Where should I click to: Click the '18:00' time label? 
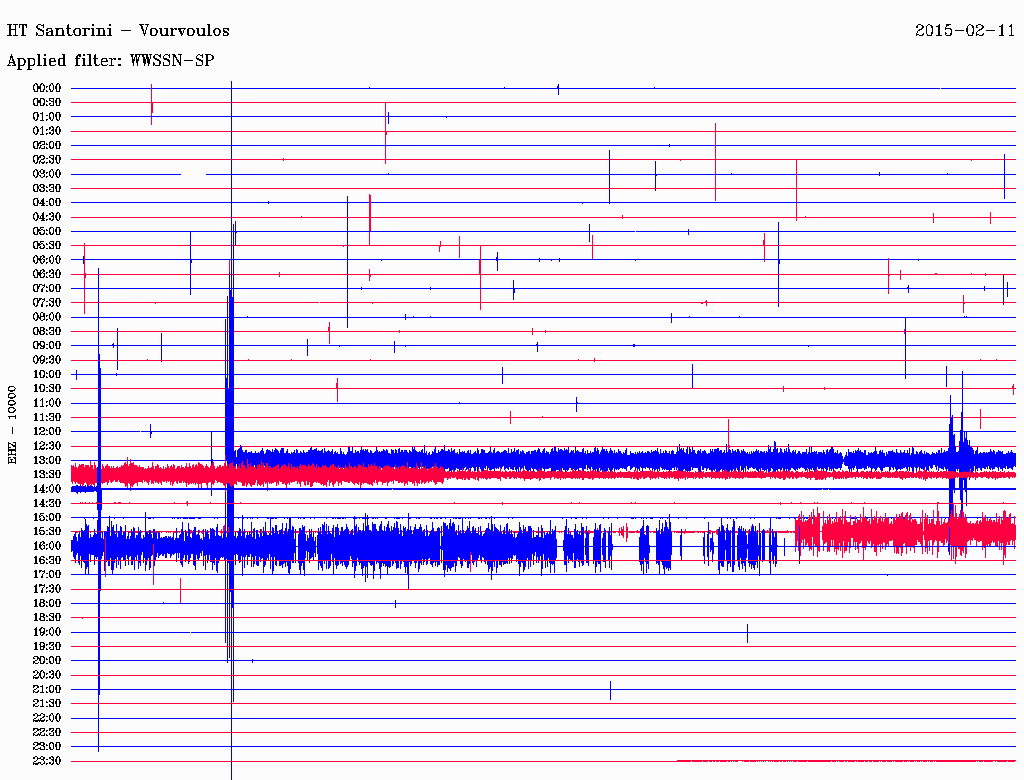[x=47, y=604]
